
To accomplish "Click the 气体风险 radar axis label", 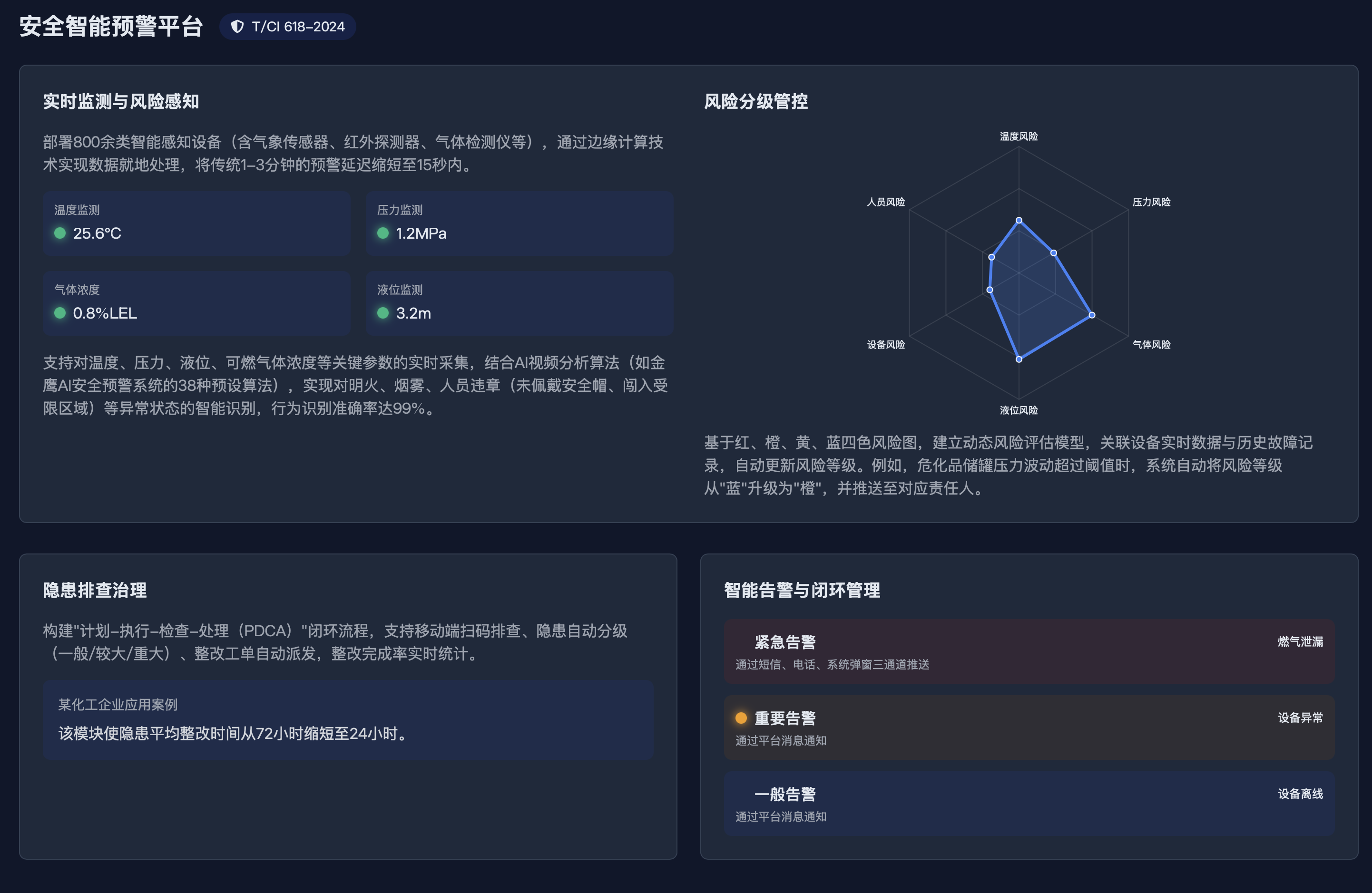I will (1151, 345).
